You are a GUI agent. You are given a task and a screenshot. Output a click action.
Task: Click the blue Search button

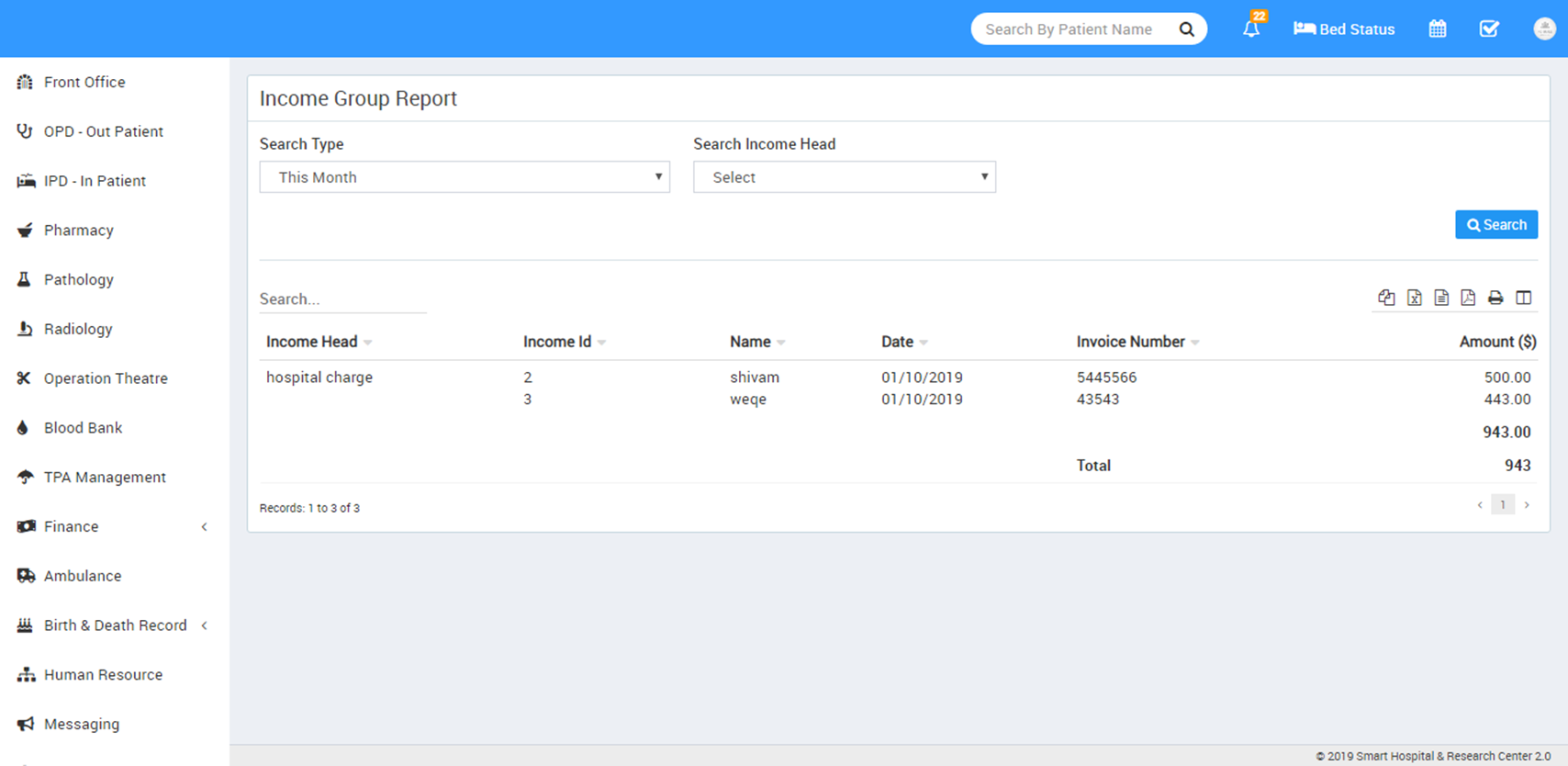1495,225
